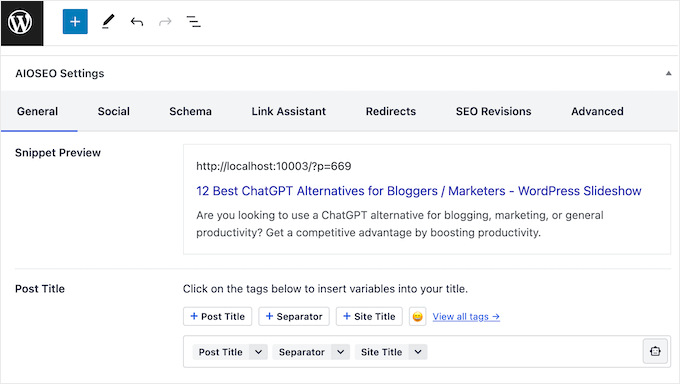Open the SEO Revisions tab

click(x=494, y=111)
